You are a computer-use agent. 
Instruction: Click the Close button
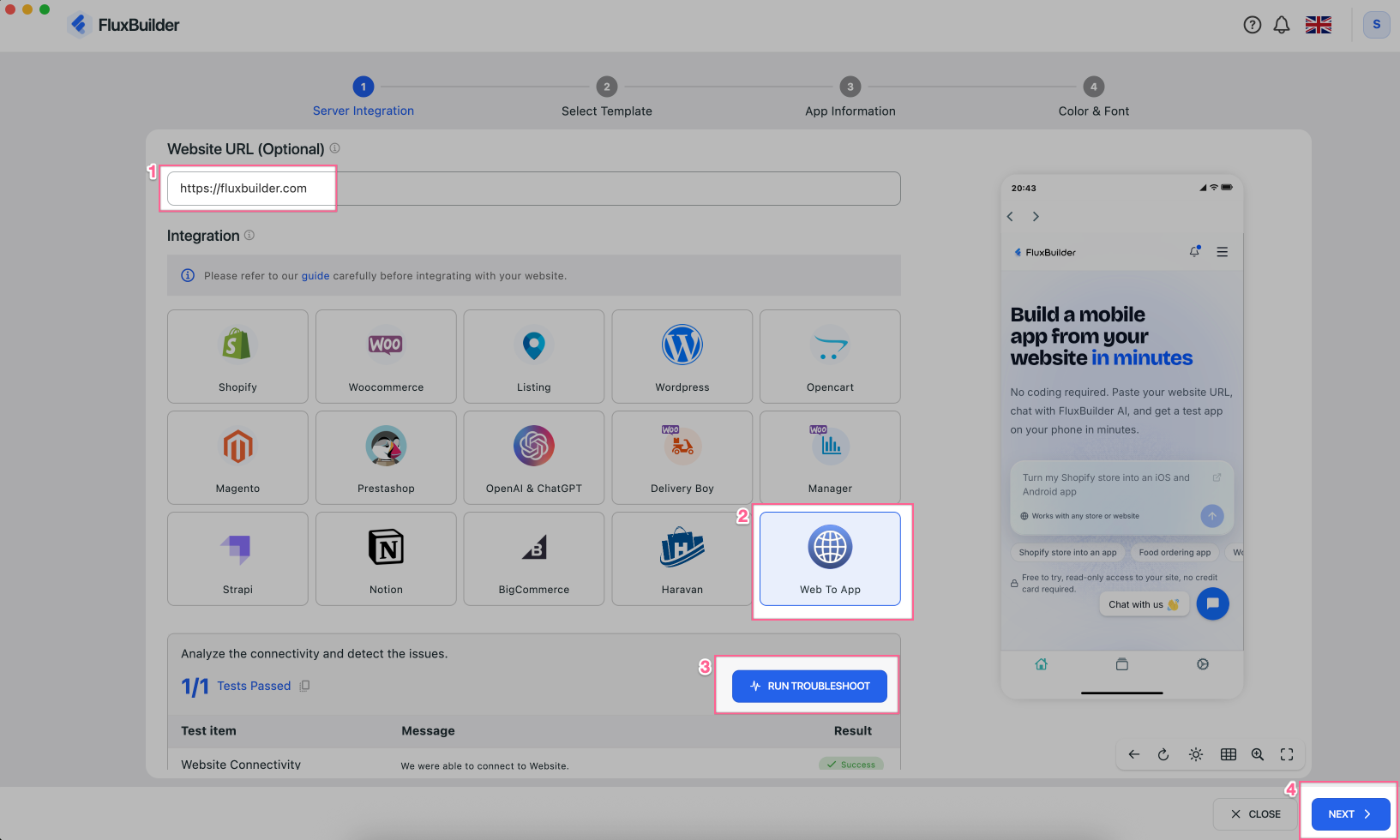pos(1256,814)
